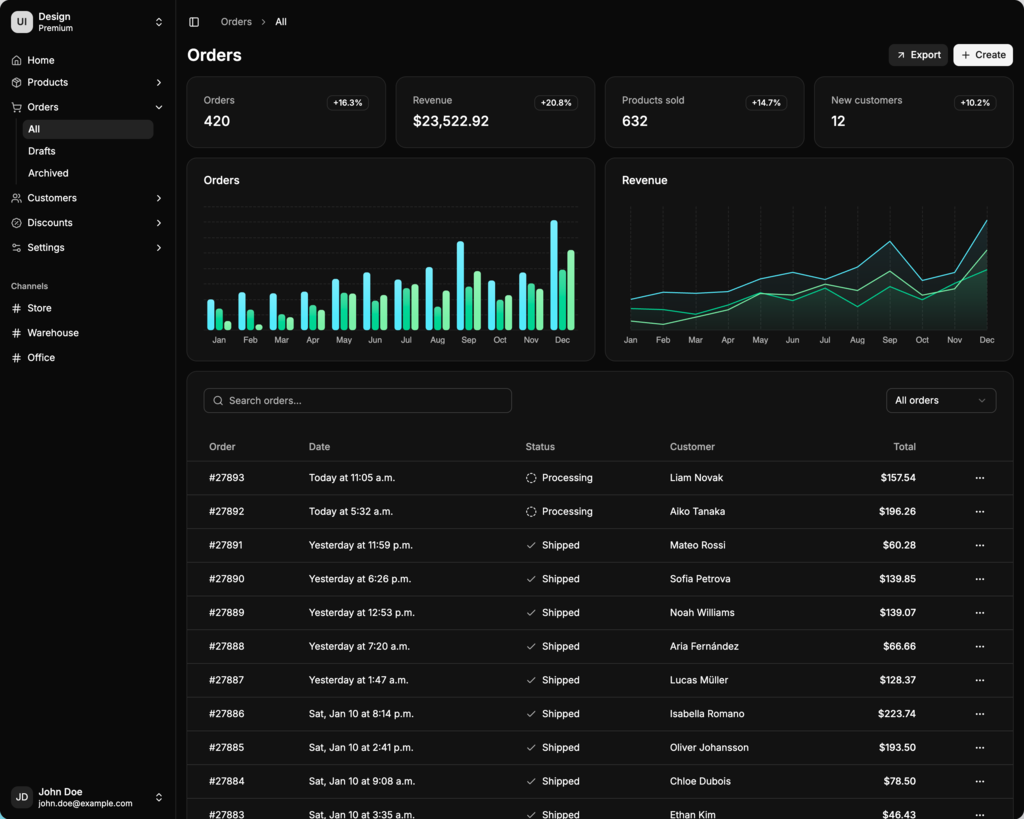Select Drafts under Orders
Image resolution: width=1024 pixels, height=819 pixels.
pyautogui.click(x=42, y=151)
